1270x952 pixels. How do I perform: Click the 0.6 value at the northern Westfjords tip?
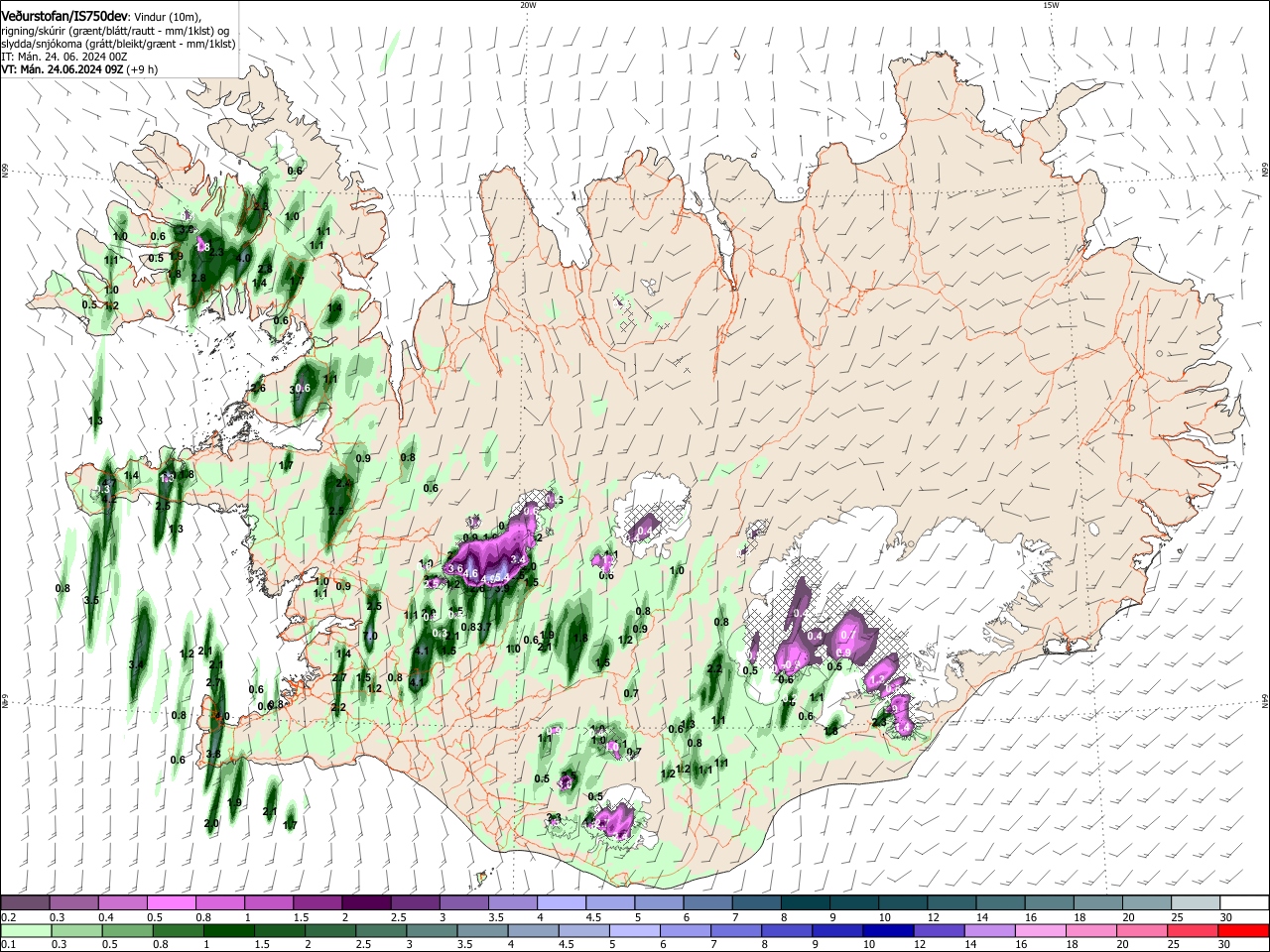click(295, 172)
